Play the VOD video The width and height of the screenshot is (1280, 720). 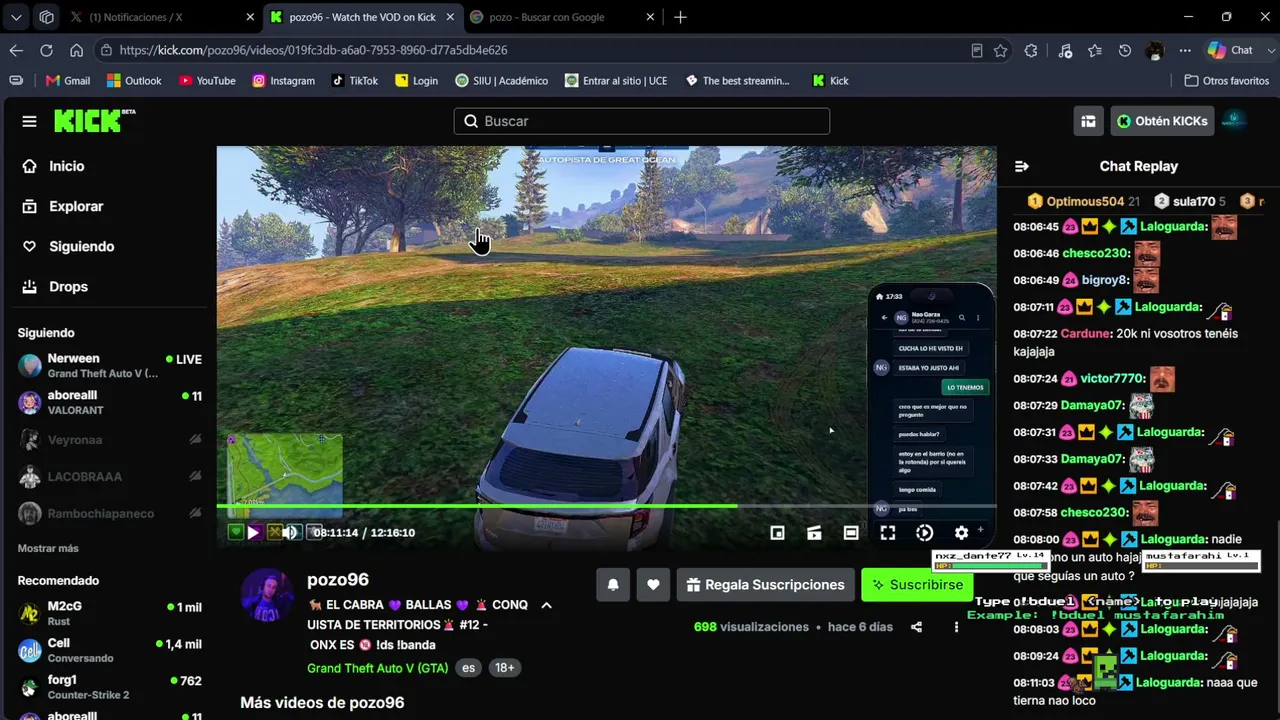[253, 533]
